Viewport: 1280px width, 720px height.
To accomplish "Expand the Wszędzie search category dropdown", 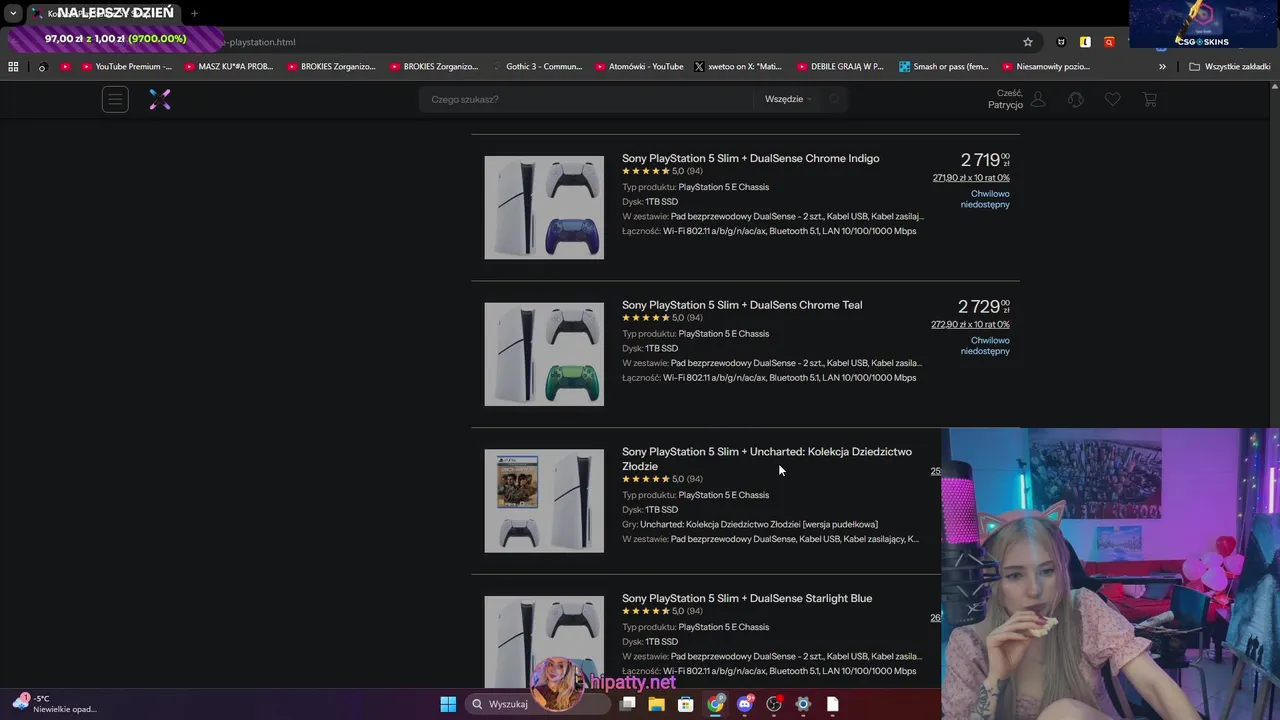I will [788, 99].
